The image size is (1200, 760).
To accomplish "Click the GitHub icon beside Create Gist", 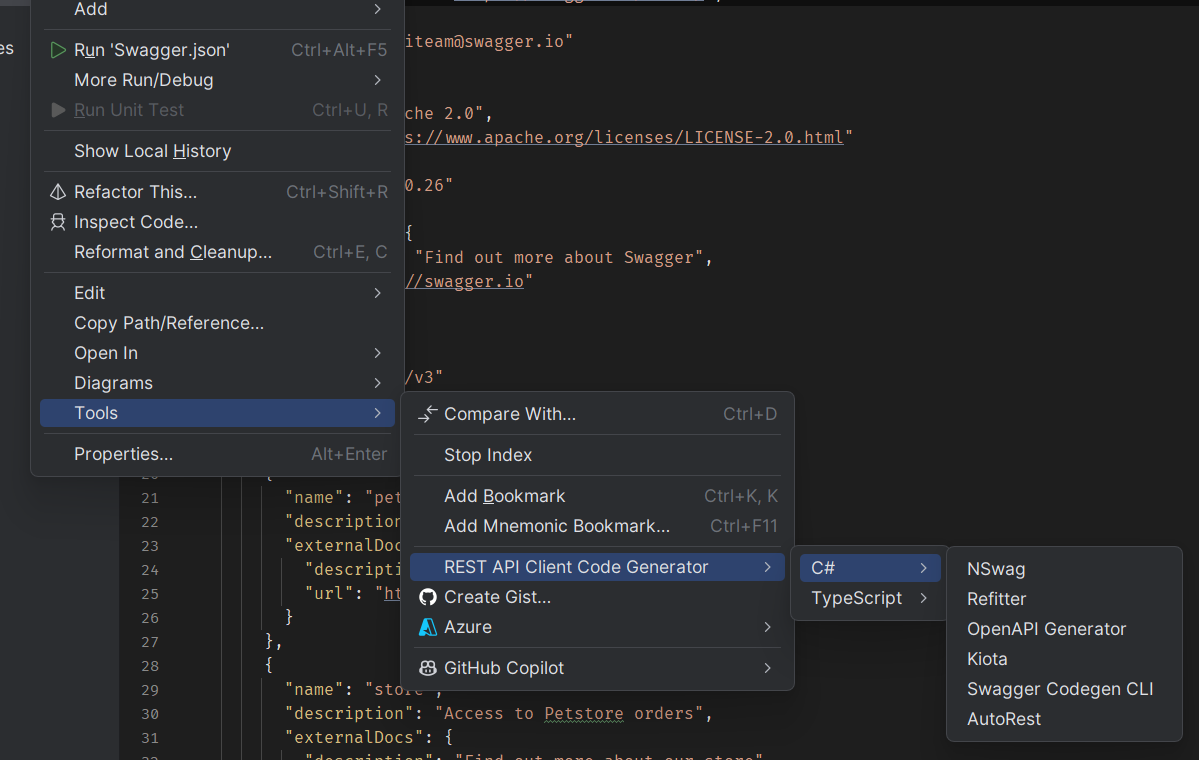I will click(x=428, y=597).
